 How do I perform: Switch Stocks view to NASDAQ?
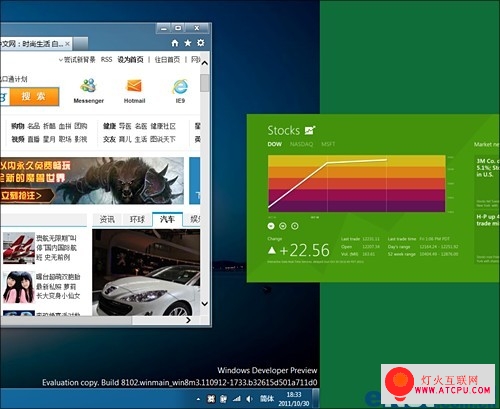(301, 144)
